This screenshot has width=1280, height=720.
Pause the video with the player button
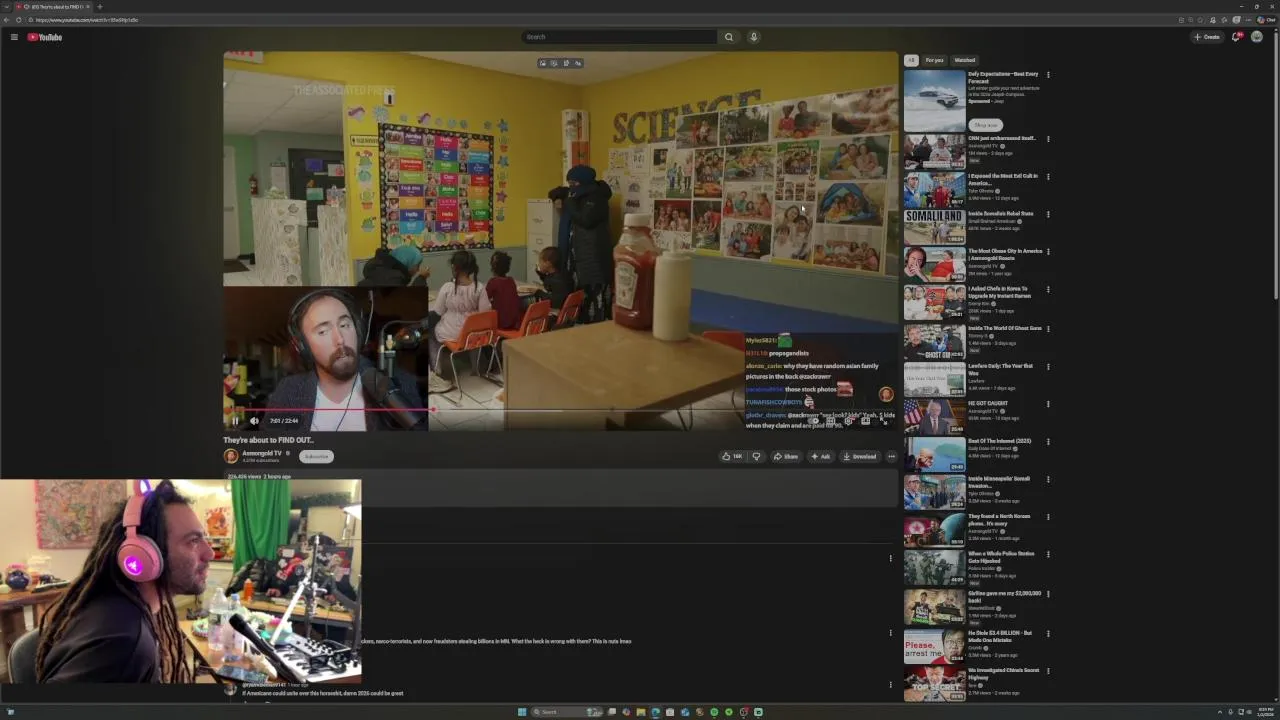[x=235, y=421]
